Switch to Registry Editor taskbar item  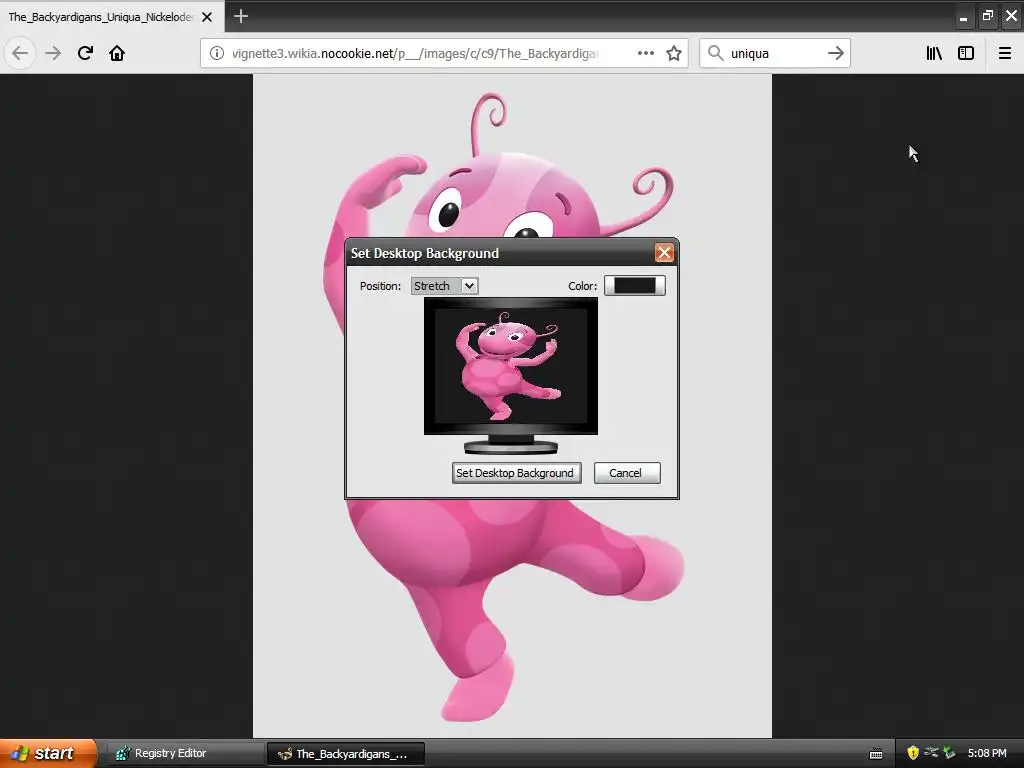coord(185,753)
